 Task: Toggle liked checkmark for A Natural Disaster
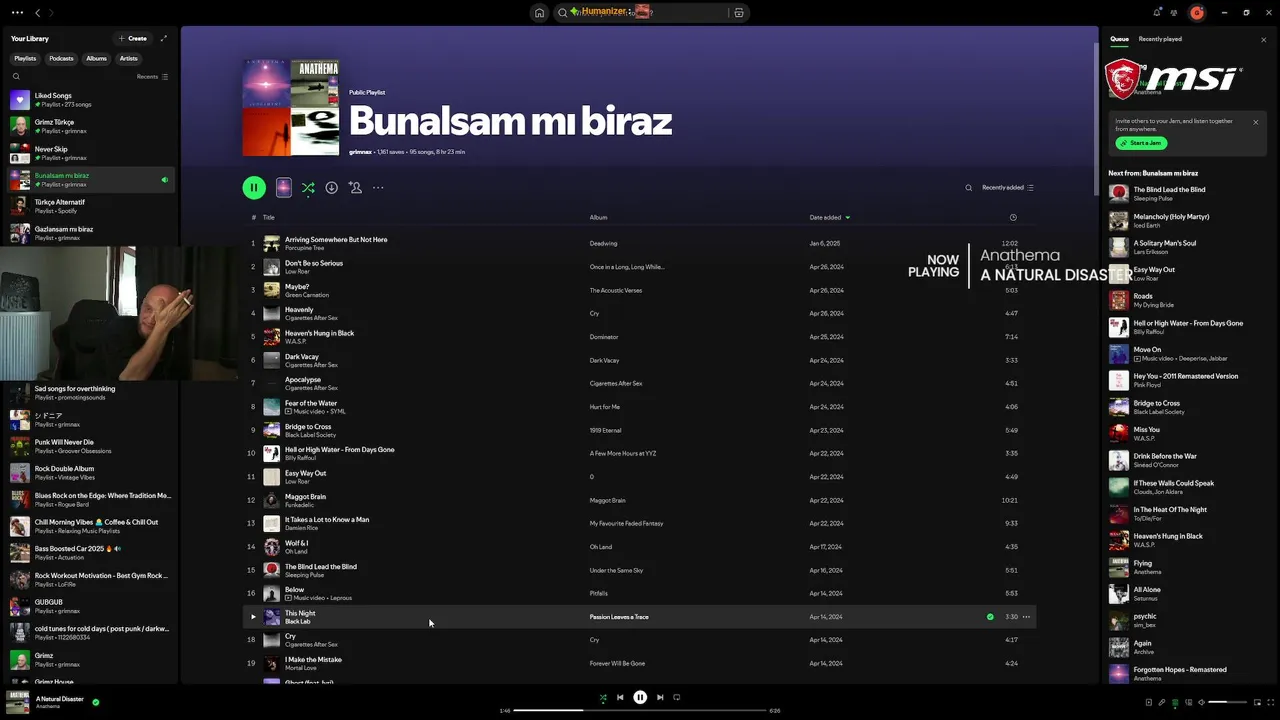tap(96, 702)
